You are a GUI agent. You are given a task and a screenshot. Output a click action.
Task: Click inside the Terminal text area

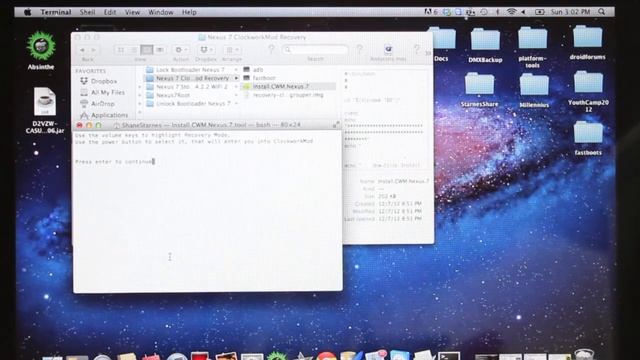point(207,211)
